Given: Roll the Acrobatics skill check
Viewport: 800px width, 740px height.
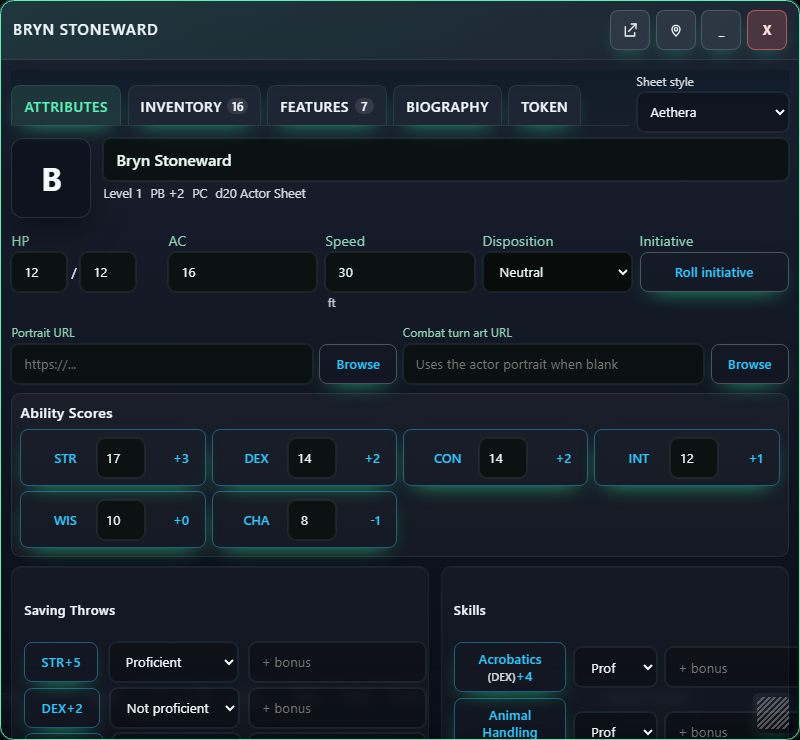Looking at the screenshot, I should [x=510, y=667].
